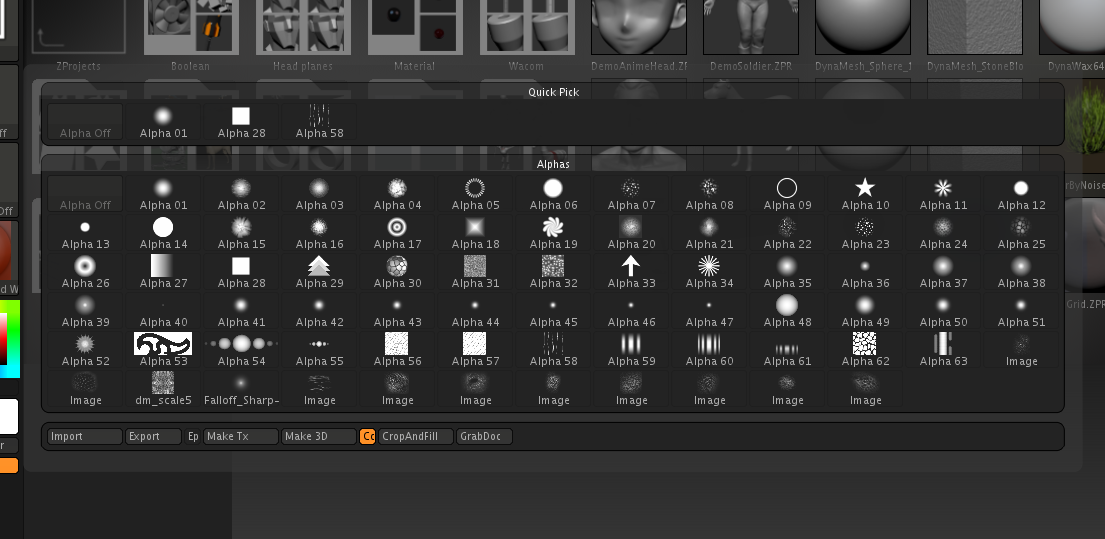Pick the dm_scale5 alpha
The image size is (1105, 539).
[x=163, y=389]
